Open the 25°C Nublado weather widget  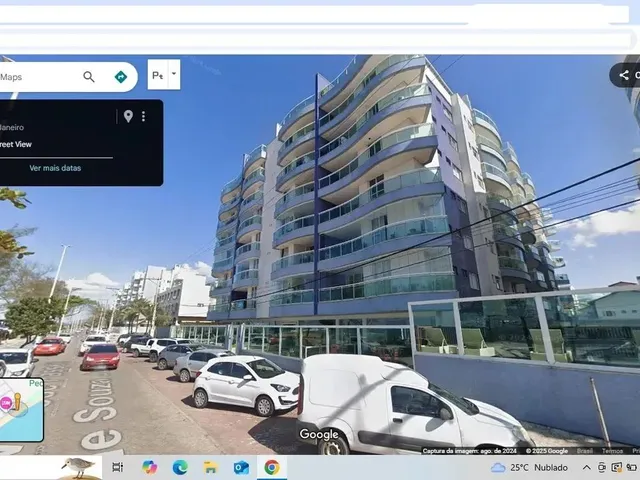click(x=529, y=467)
